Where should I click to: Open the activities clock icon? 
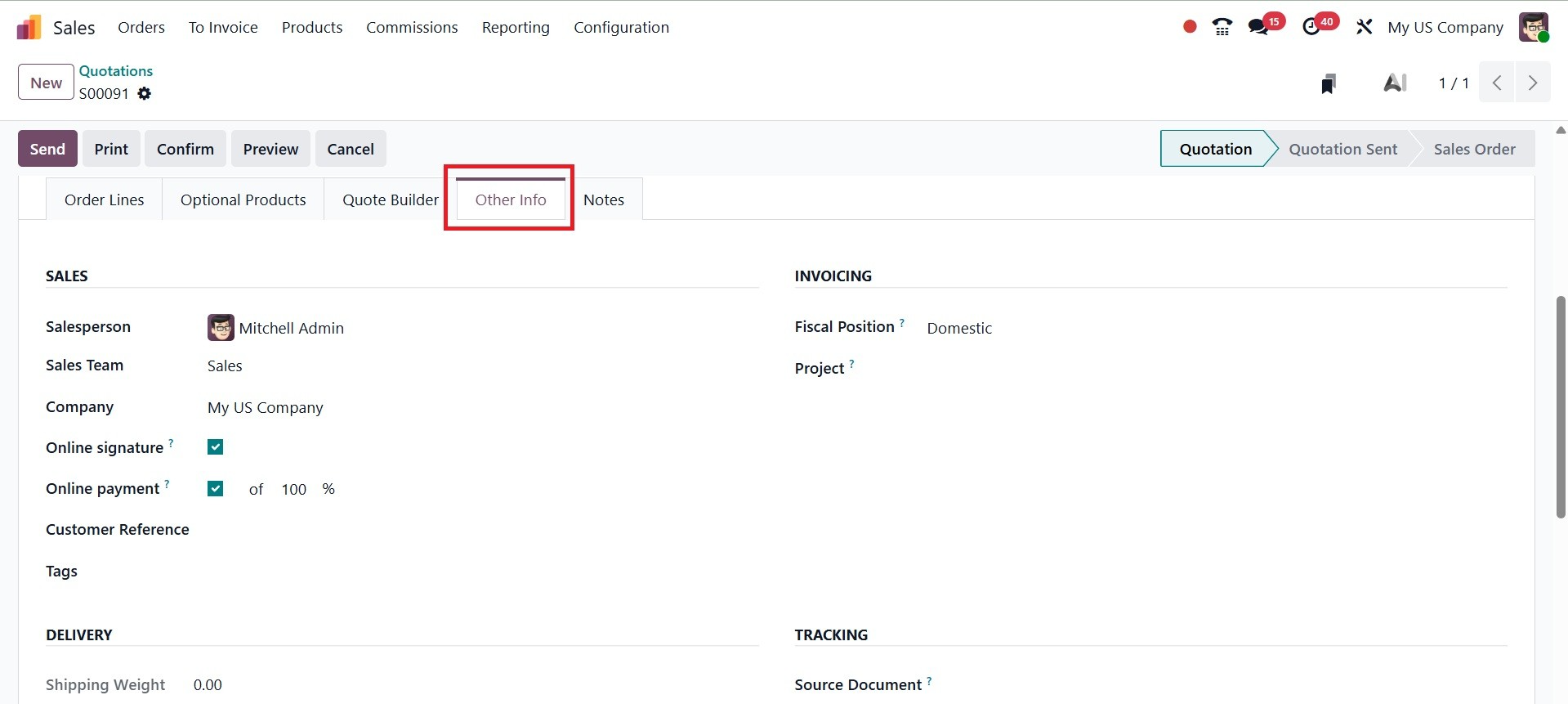coord(1311,27)
